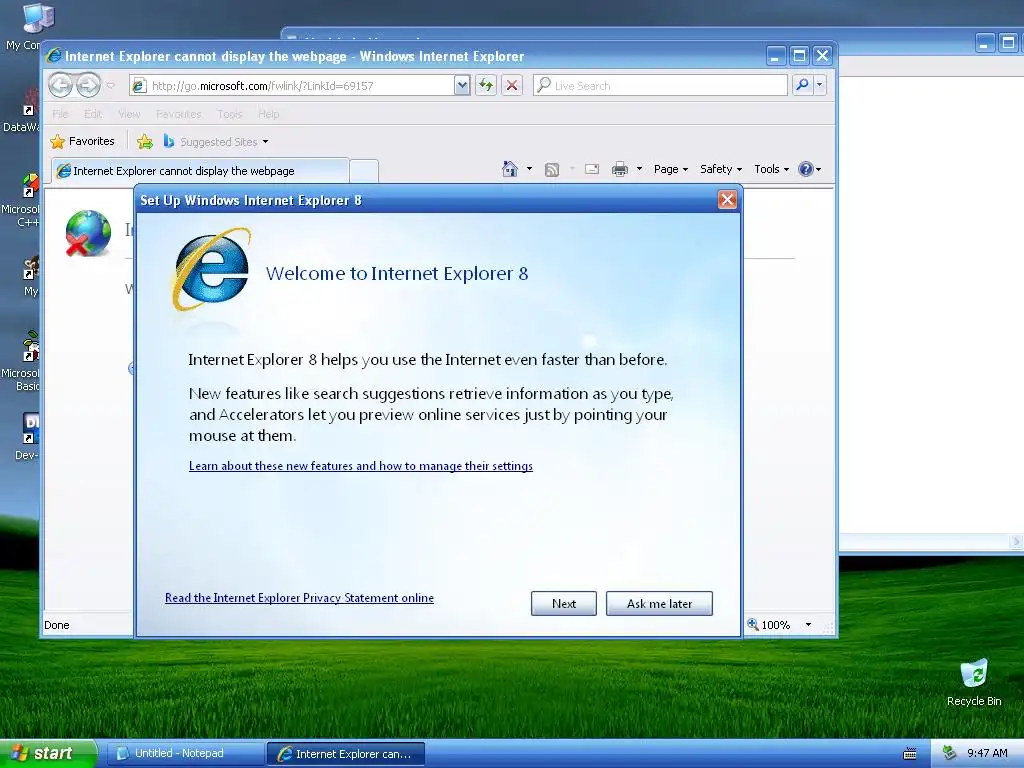Open 'Learn about these new features' link

click(360, 466)
